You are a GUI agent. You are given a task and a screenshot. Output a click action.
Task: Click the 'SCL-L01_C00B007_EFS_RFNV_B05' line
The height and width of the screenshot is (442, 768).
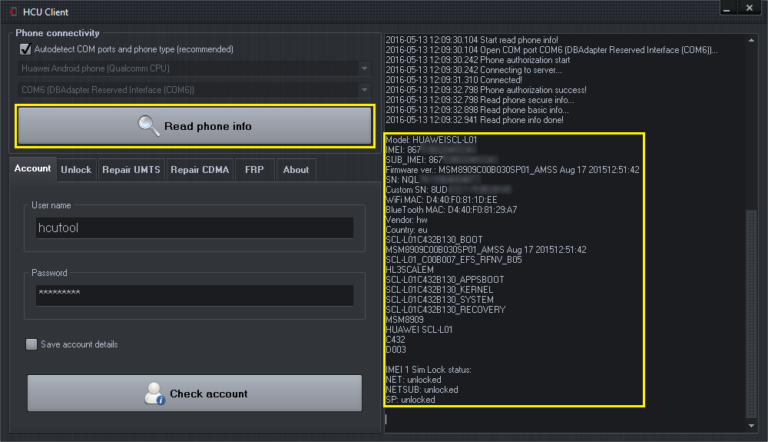(454, 260)
